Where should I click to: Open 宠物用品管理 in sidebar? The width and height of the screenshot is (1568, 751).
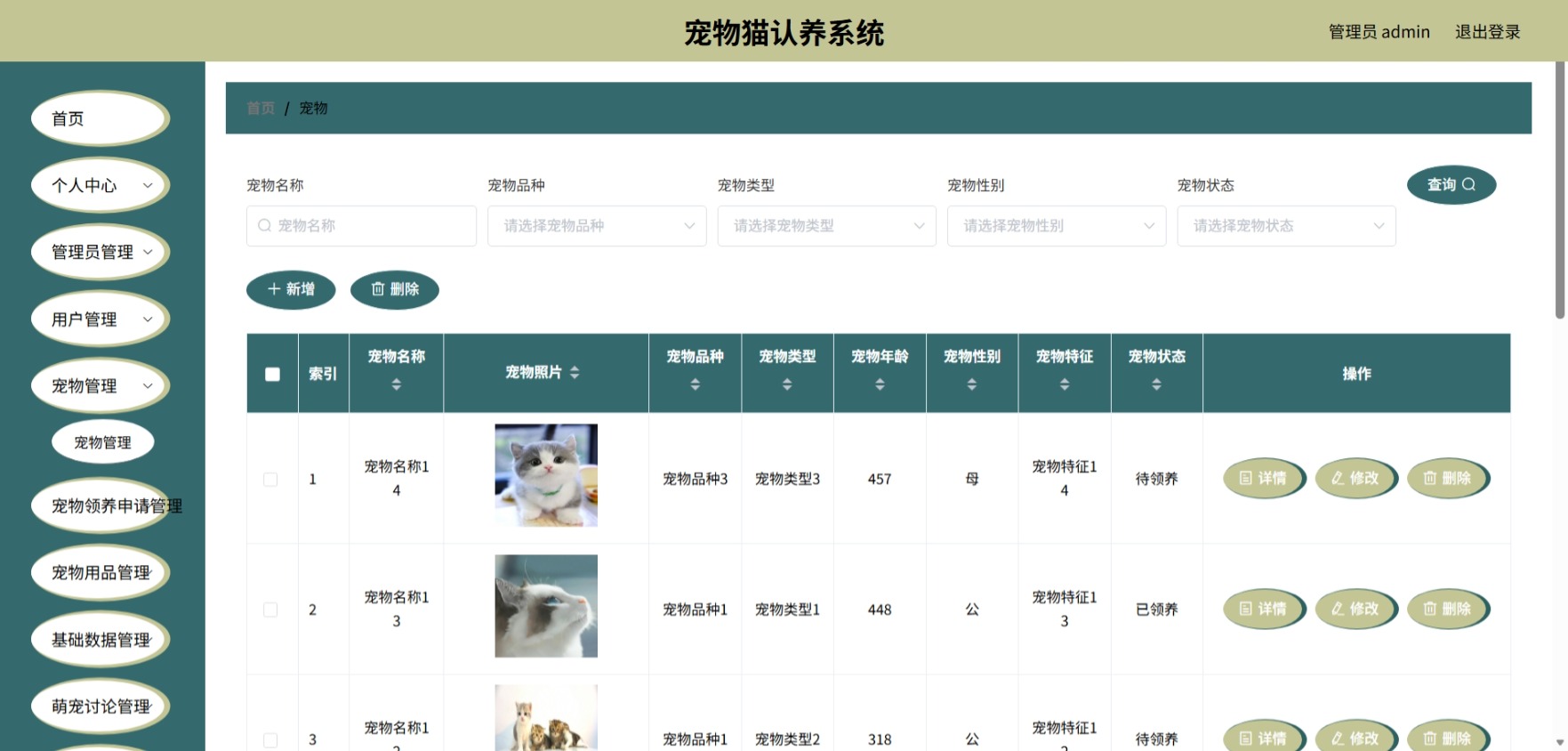[101, 572]
